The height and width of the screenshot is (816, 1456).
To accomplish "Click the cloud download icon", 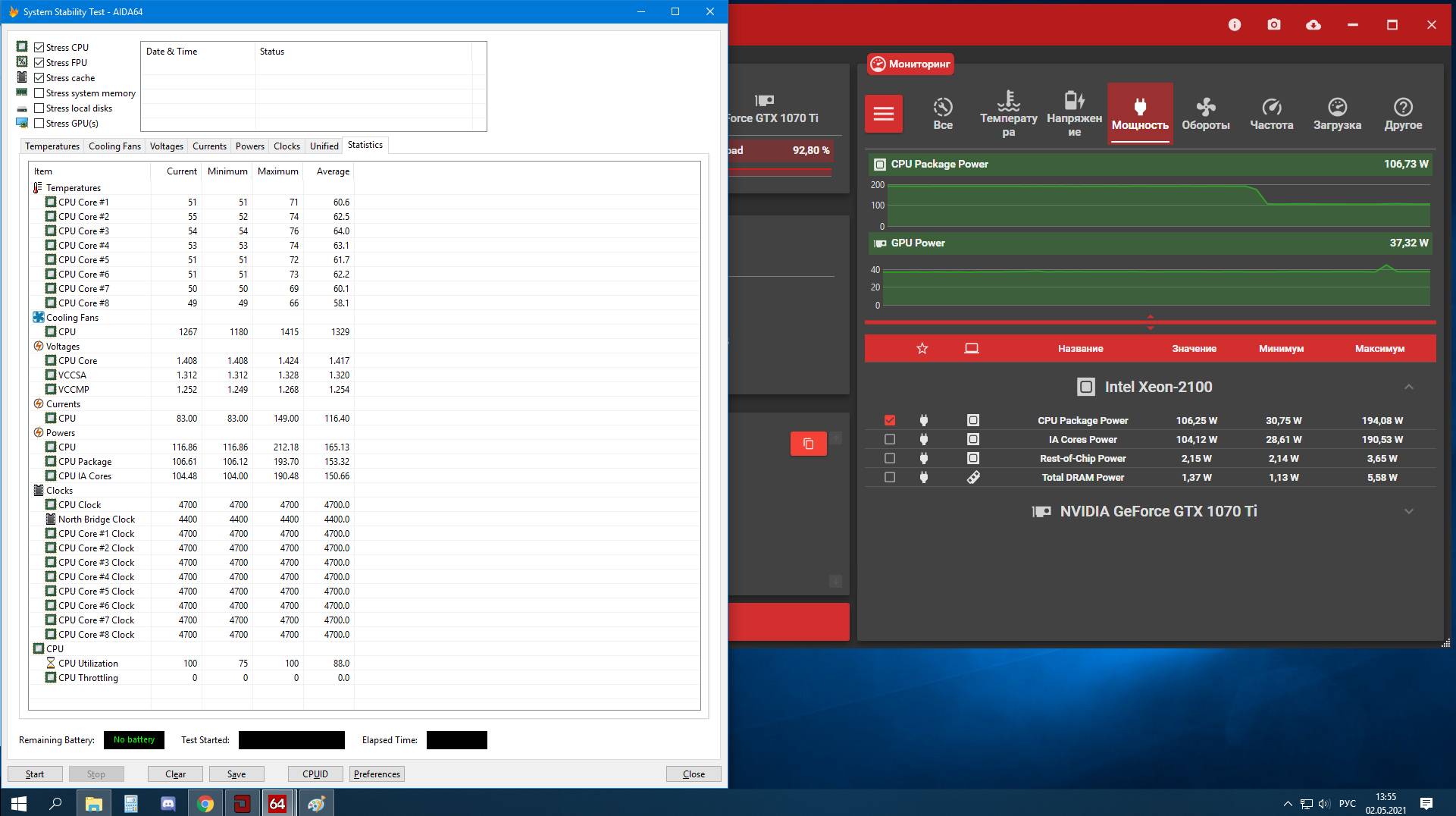I will click(1314, 25).
